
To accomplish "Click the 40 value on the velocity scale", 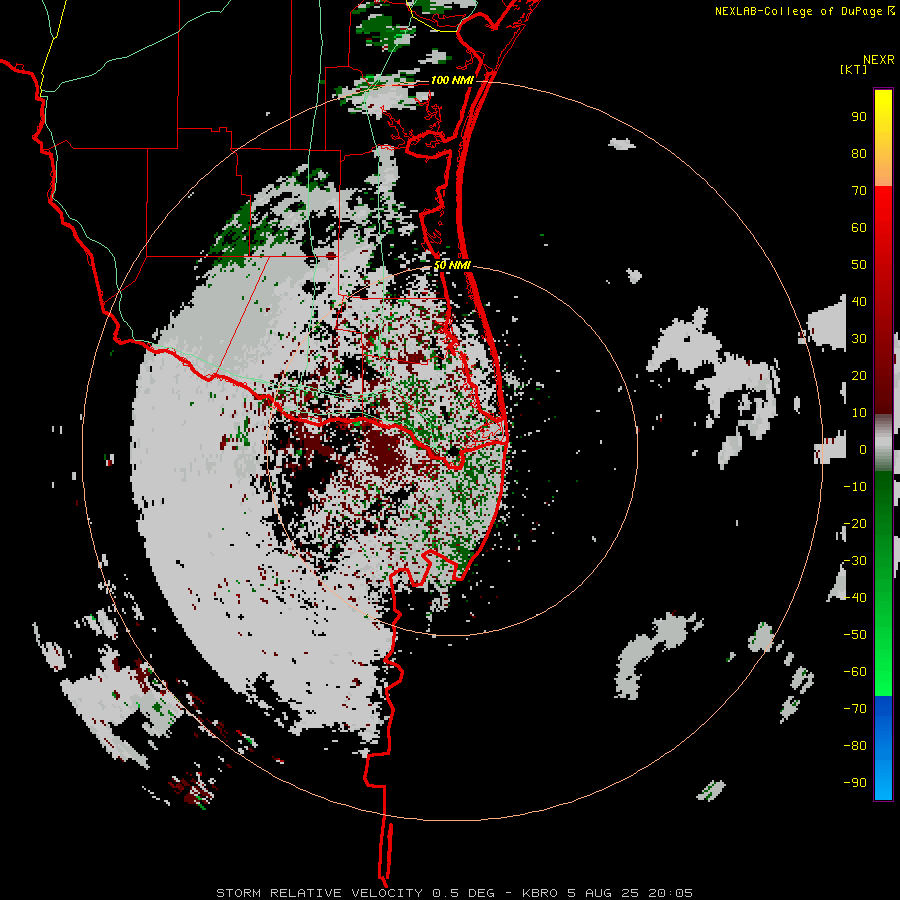I will [x=859, y=301].
